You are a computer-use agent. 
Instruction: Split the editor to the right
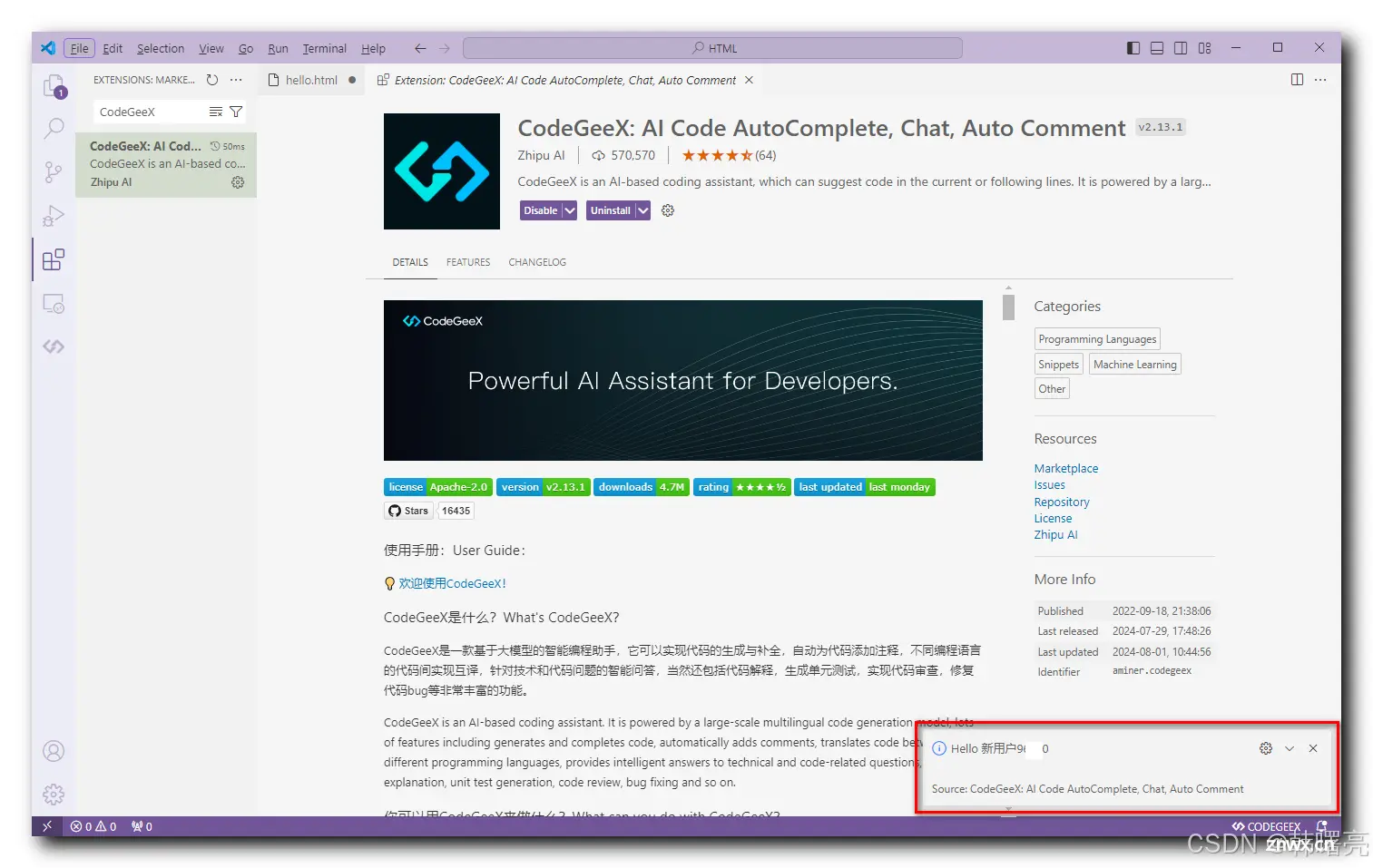[x=1298, y=80]
